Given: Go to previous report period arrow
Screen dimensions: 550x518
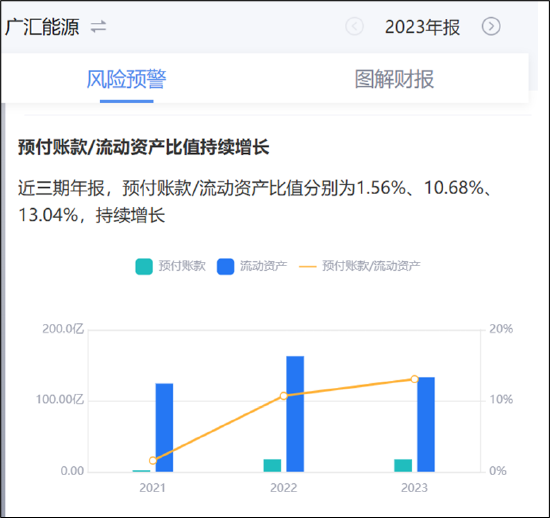Looking at the screenshot, I should pos(354,26).
